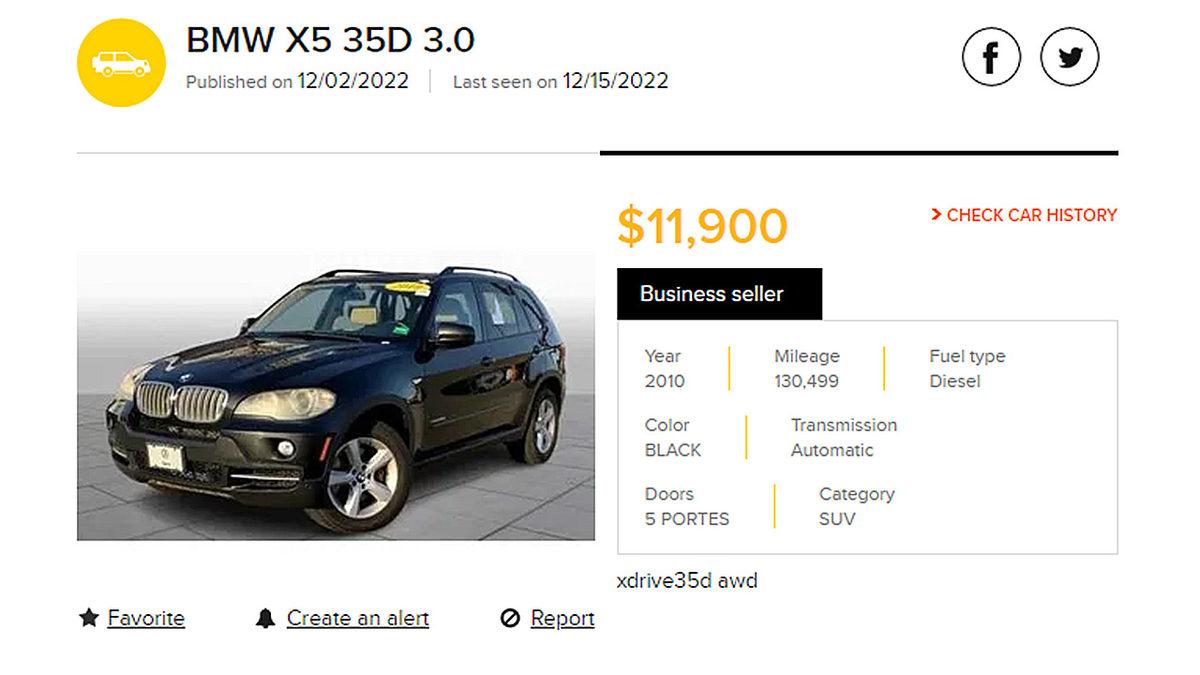Open the black BMW X5 photo

coord(336,397)
